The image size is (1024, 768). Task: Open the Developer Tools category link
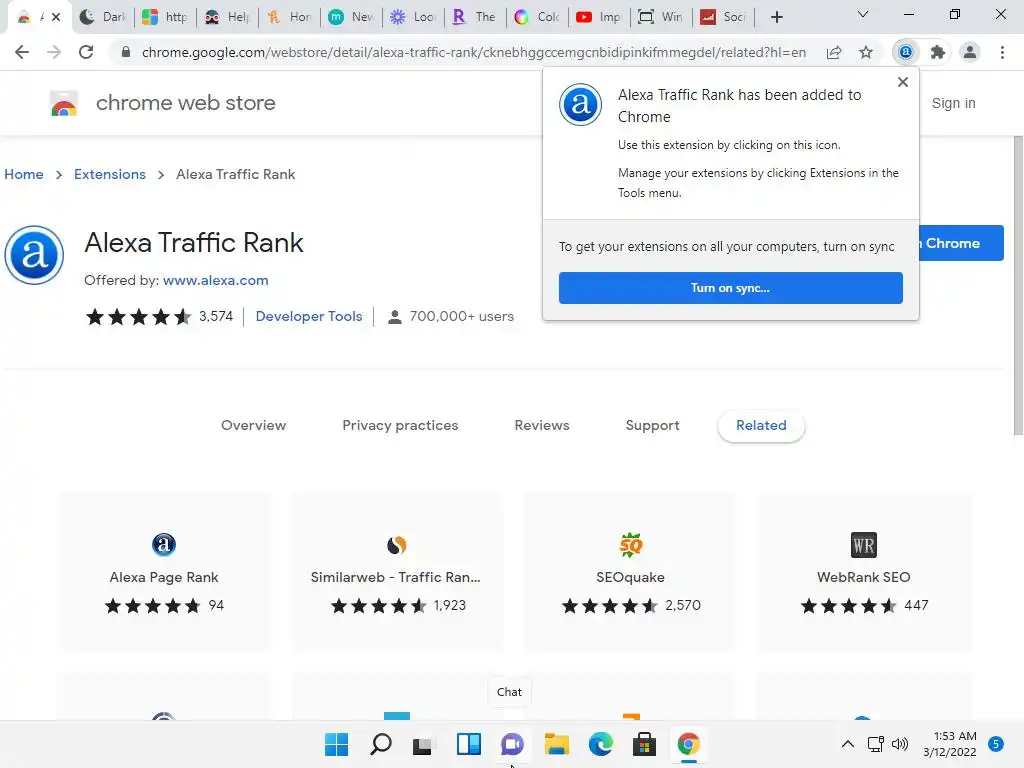(x=309, y=316)
